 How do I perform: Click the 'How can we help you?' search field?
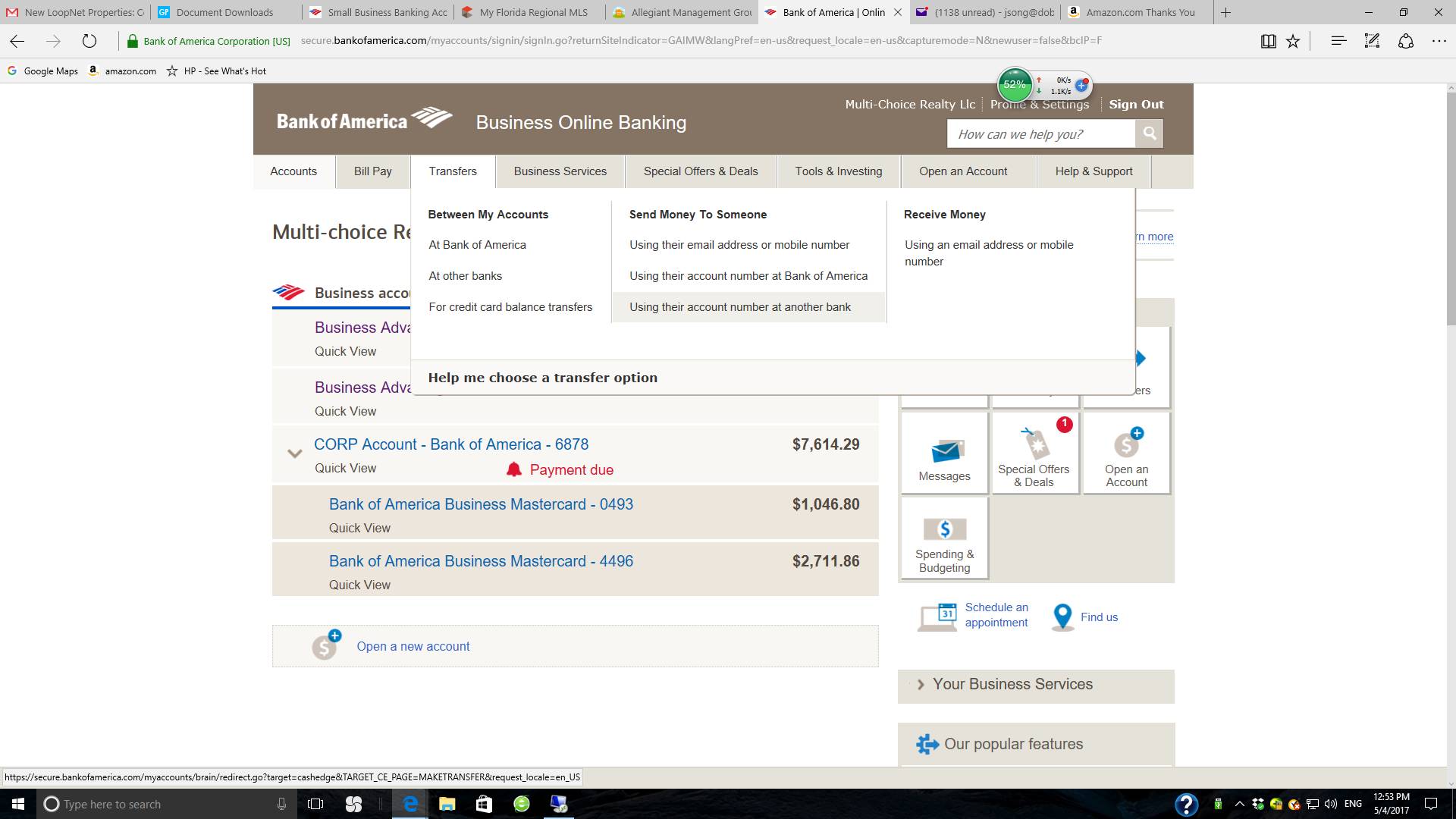pyautogui.click(x=1040, y=134)
